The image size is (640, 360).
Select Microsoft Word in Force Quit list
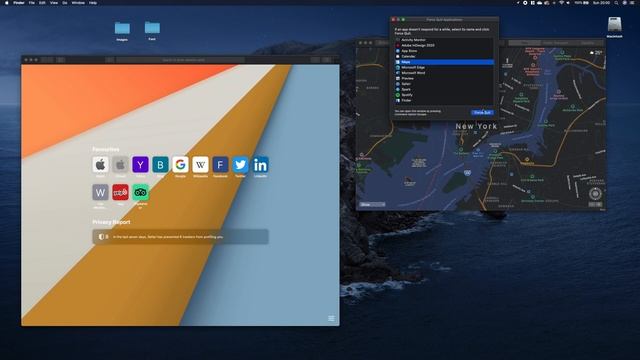pyautogui.click(x=444, y=73)
